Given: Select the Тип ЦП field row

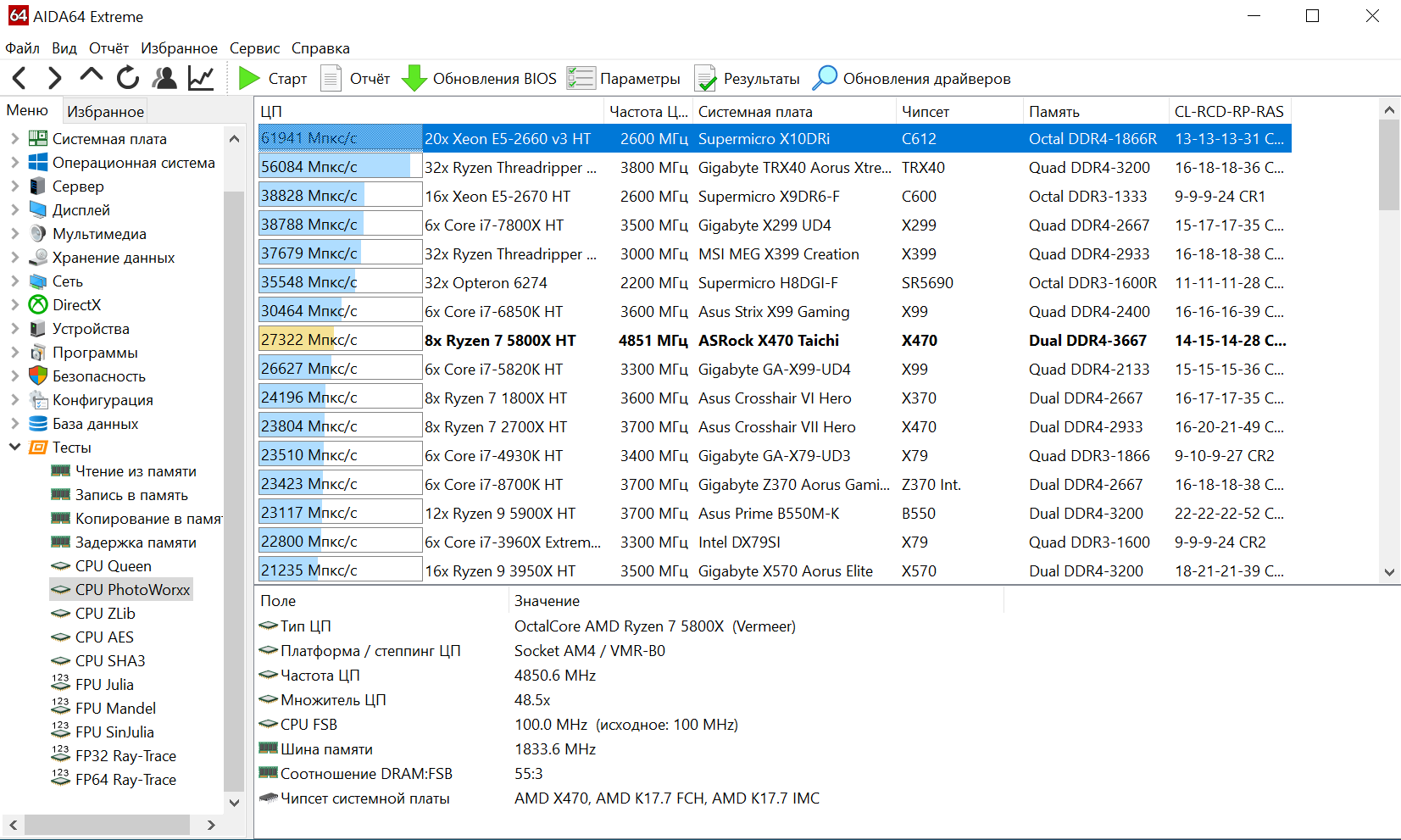Looking at the screenshot, I should (x=630, y=626).
